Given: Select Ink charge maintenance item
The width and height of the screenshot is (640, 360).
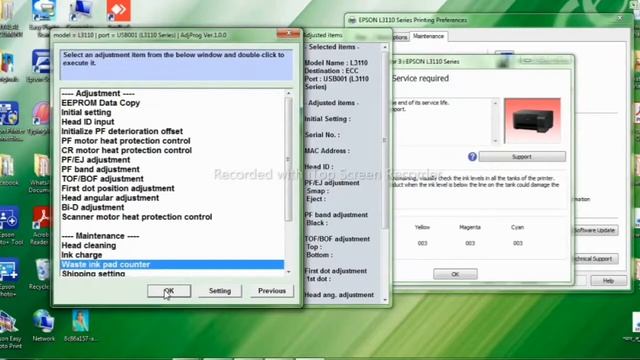Looking at the screenshot, I should pyautogui.click(x=82, y=255).
